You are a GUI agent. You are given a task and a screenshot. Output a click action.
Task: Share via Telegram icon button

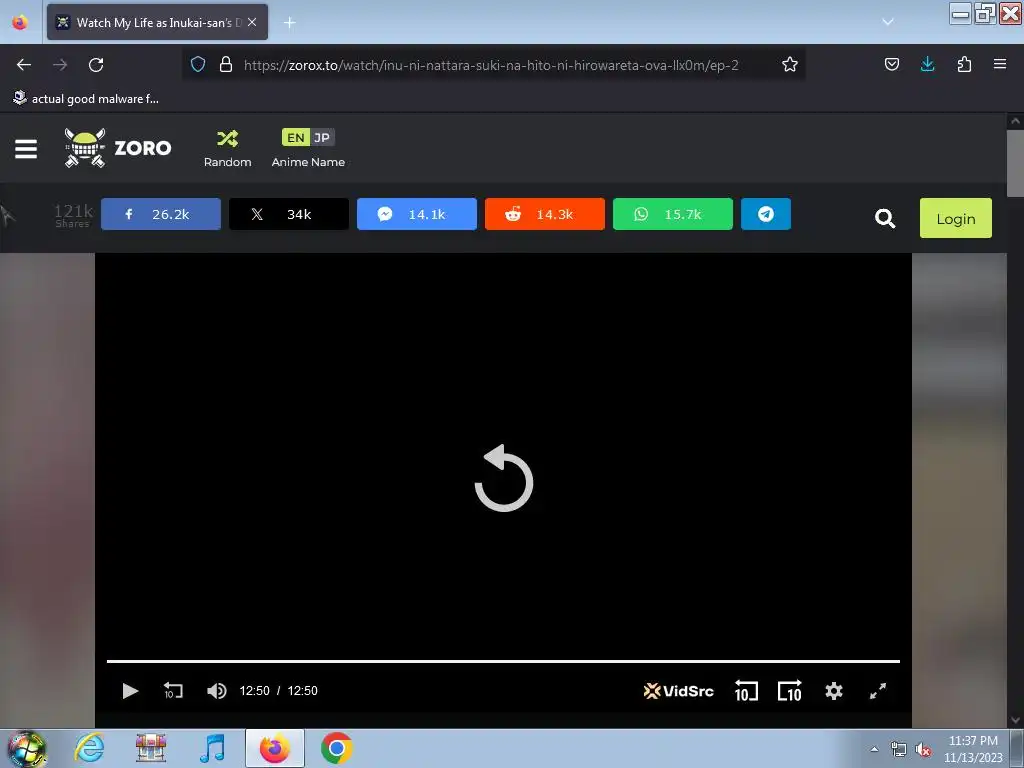click(765, 214)
